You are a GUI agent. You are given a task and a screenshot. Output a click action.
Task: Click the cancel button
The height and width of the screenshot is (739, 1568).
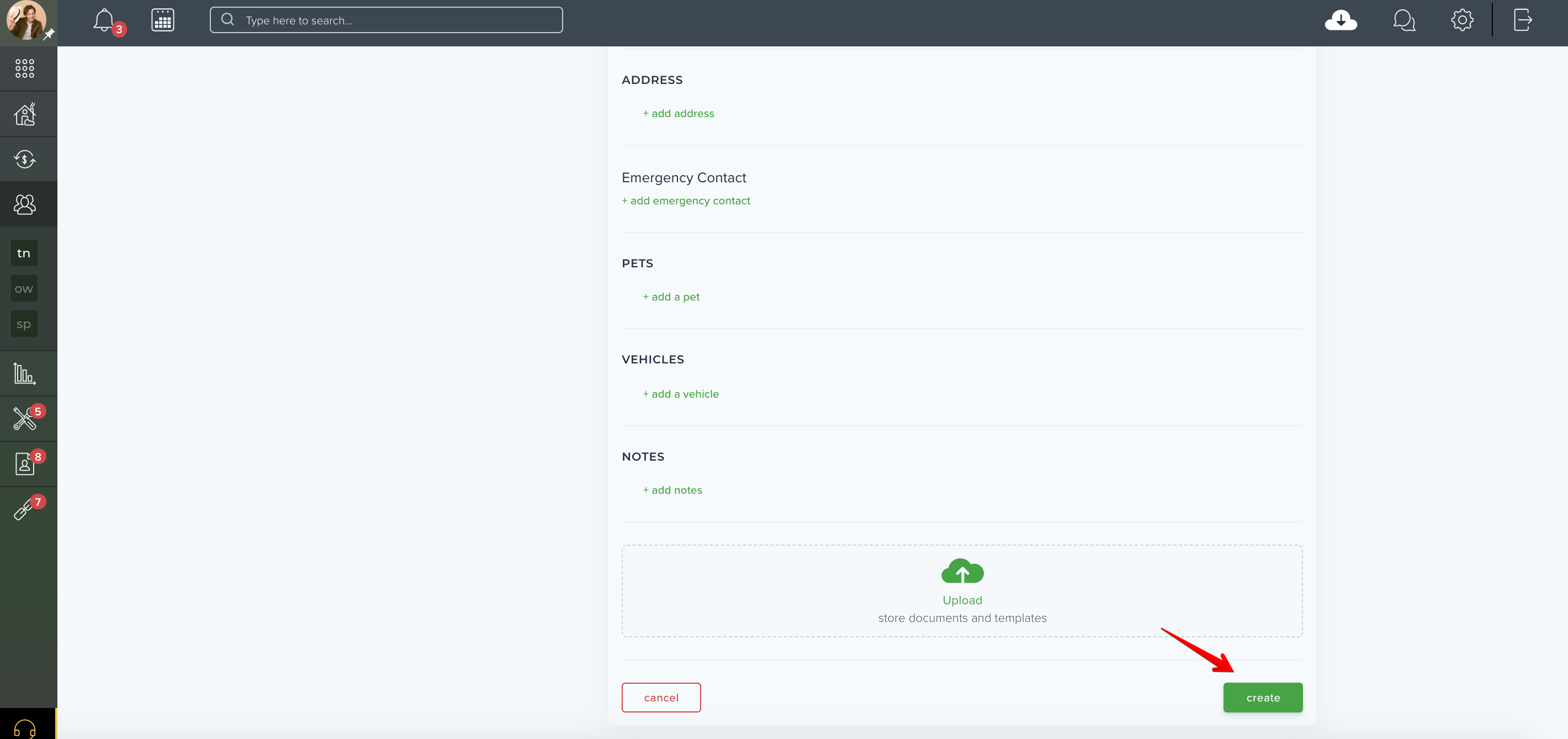pyautogui.click(x=661, y=698)
